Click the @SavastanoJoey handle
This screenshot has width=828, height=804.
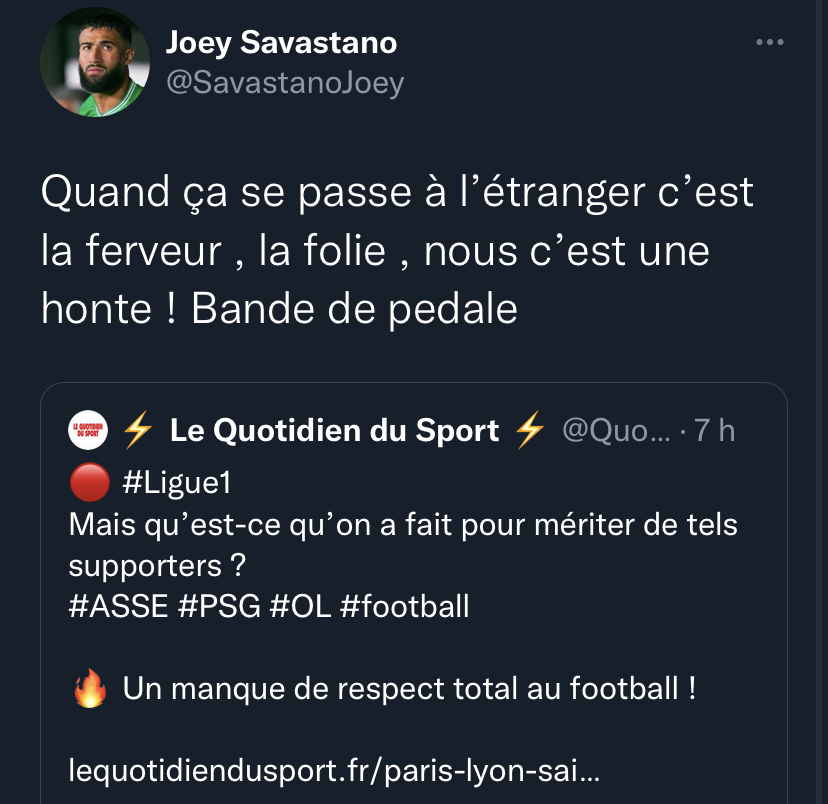pyautogui.click(x=284, y=82)
